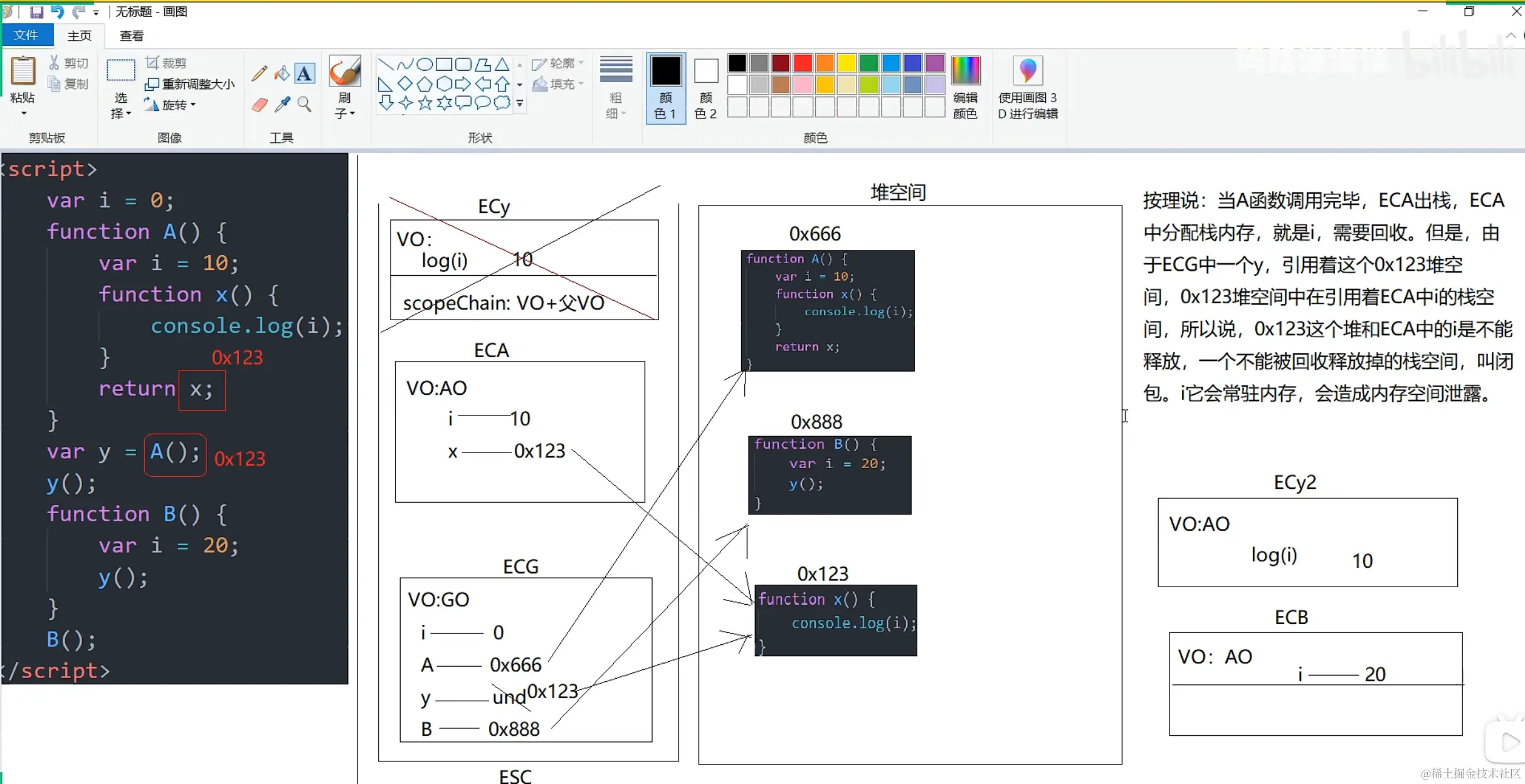This screenshot has height=784, width=1525.
Task: Select the Cloud callout shape
Action: coord(502,103)
